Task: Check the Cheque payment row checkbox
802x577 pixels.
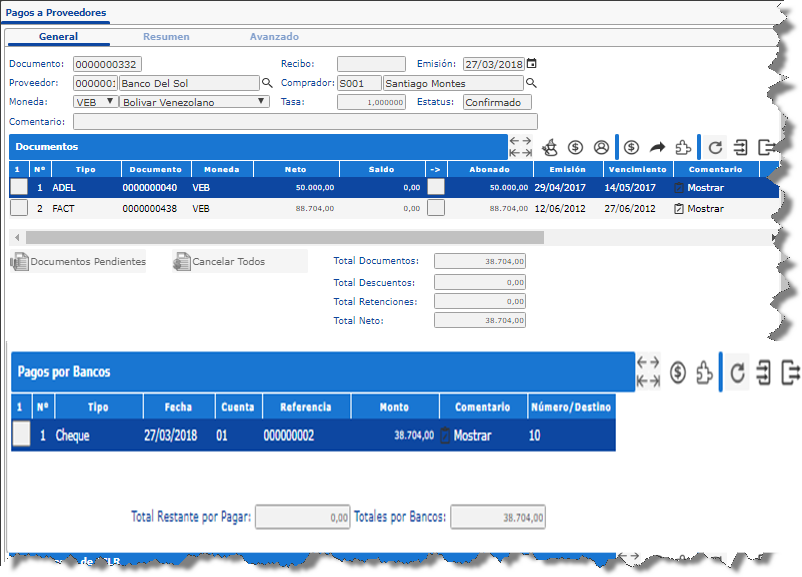Action: click(x=21, y=435)
